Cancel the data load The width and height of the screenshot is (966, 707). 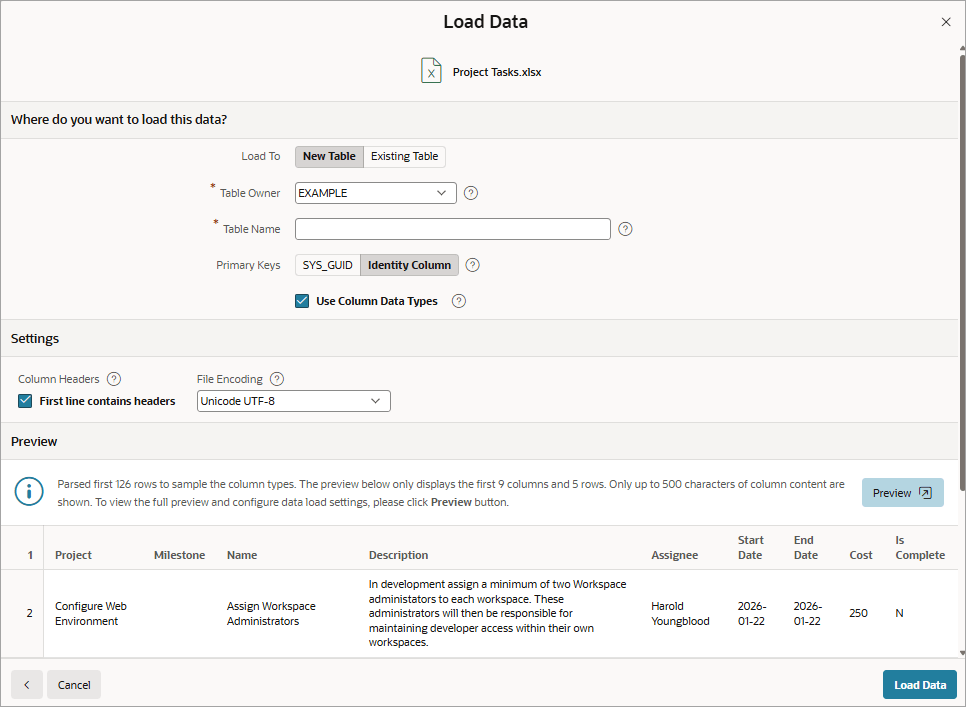click(x=74, y=685)
